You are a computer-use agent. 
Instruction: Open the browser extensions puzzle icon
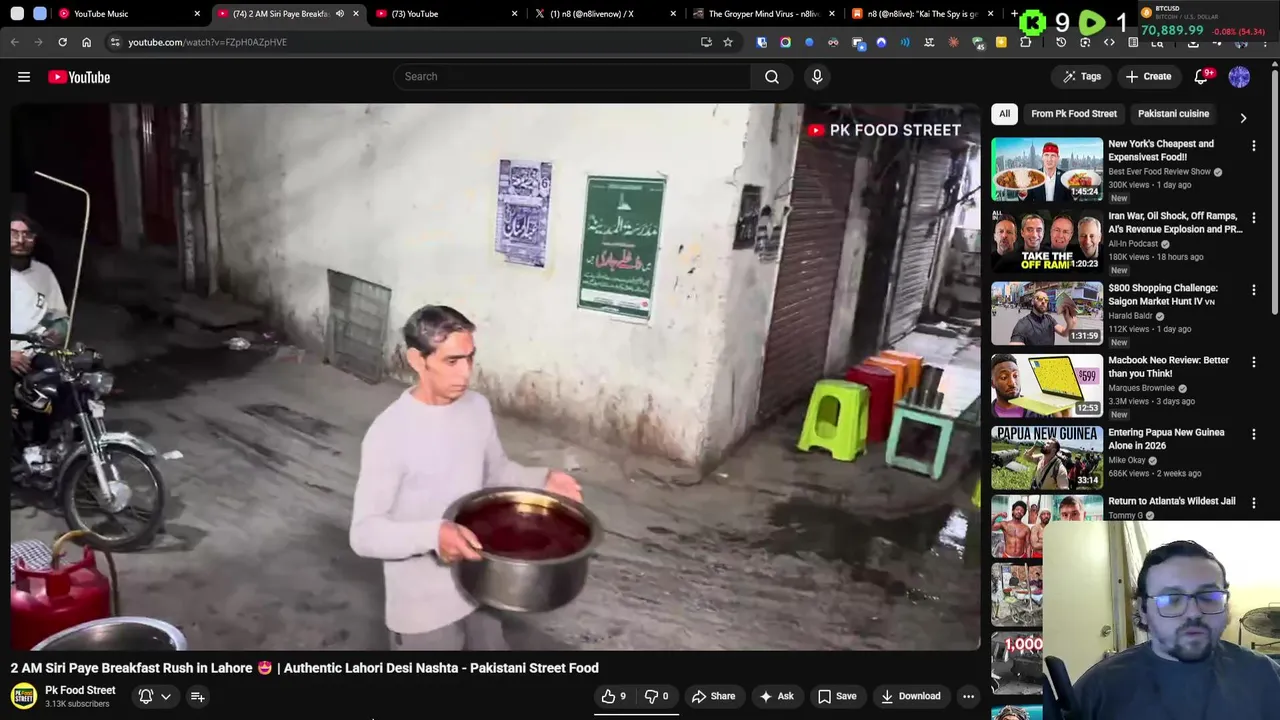click(1025, 42)
